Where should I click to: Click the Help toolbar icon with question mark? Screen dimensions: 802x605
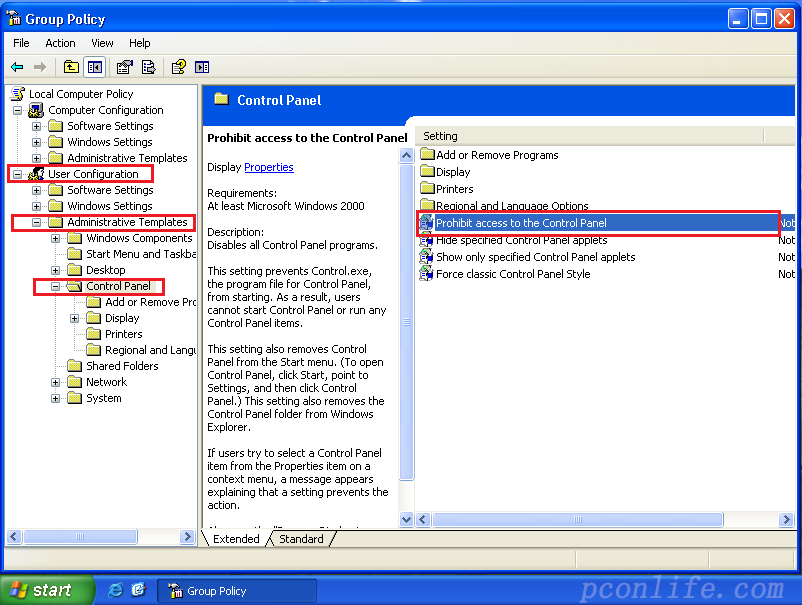point(178,67)
